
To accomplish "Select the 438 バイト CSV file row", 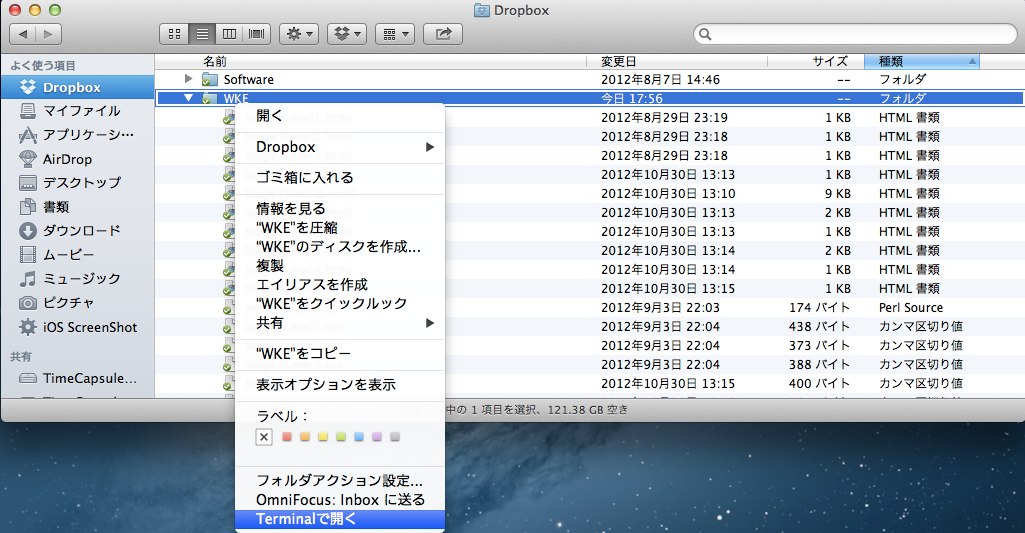I will pos(589,326).
